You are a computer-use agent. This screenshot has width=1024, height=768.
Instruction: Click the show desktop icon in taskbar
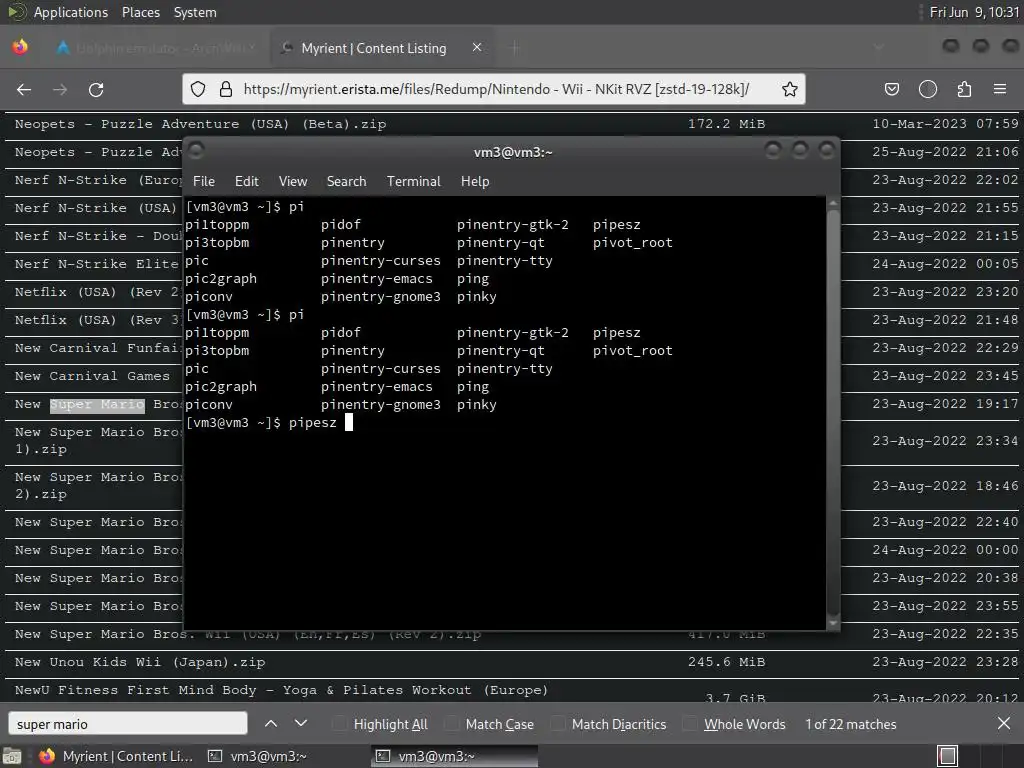[x=11, y=756]
